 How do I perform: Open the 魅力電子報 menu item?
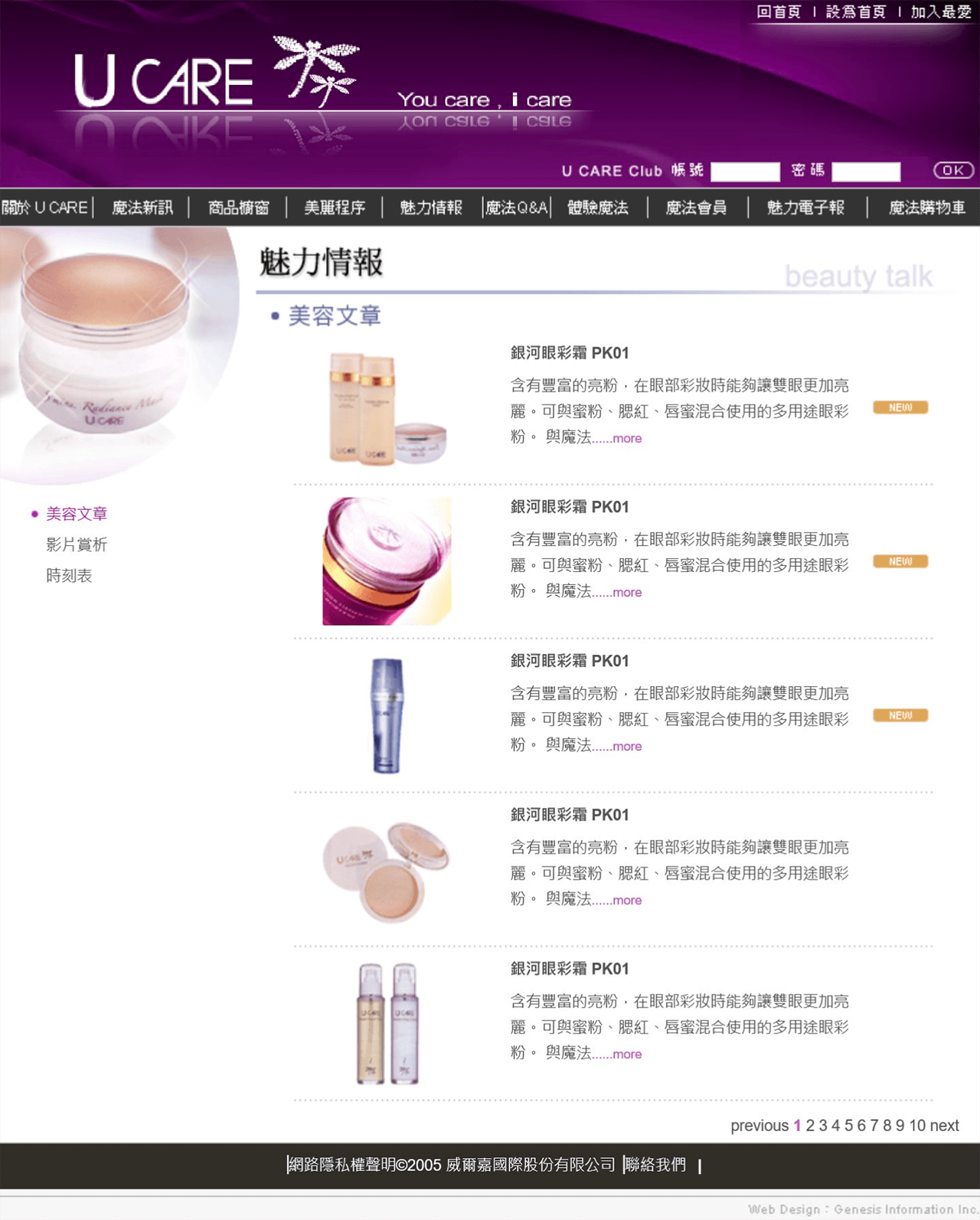pyautogui.click(x=805, y=208)
